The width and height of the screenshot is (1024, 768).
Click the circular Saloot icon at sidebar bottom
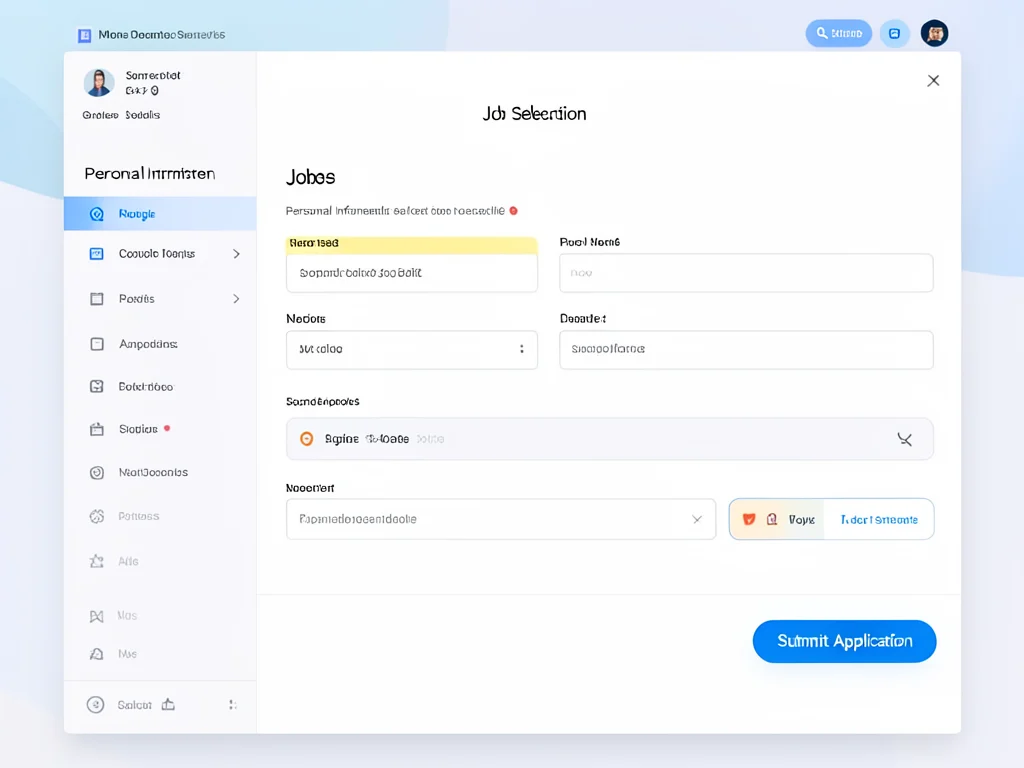point(95,705)
